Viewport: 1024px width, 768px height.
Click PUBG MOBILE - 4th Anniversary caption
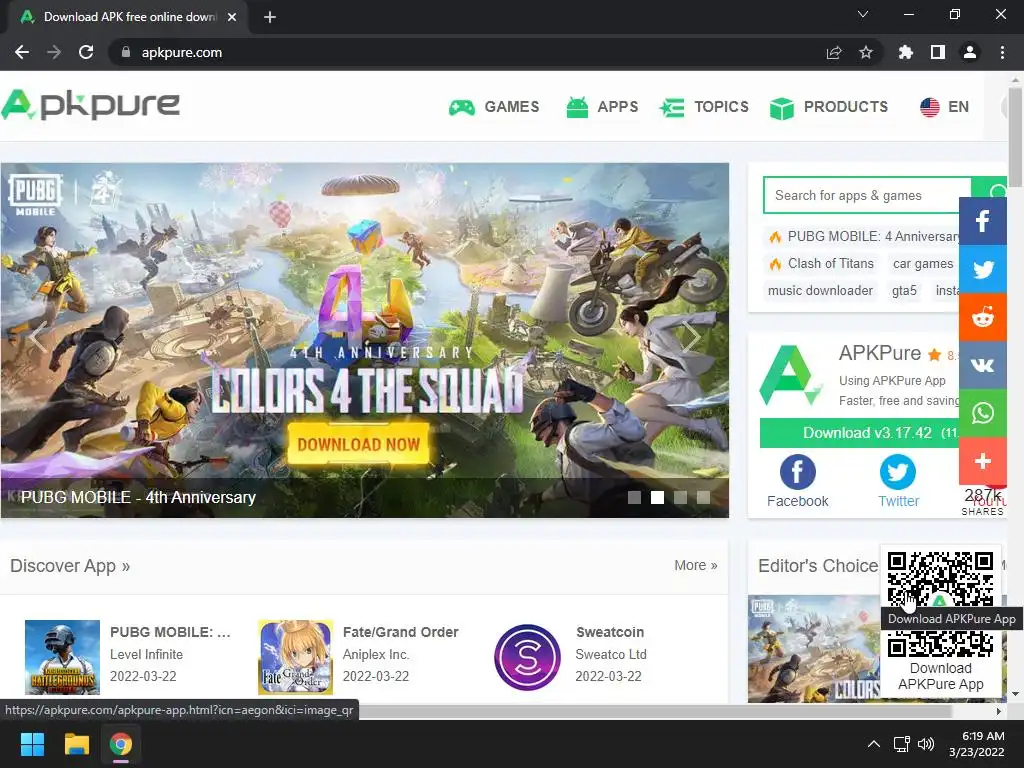[x=138, y=498]
